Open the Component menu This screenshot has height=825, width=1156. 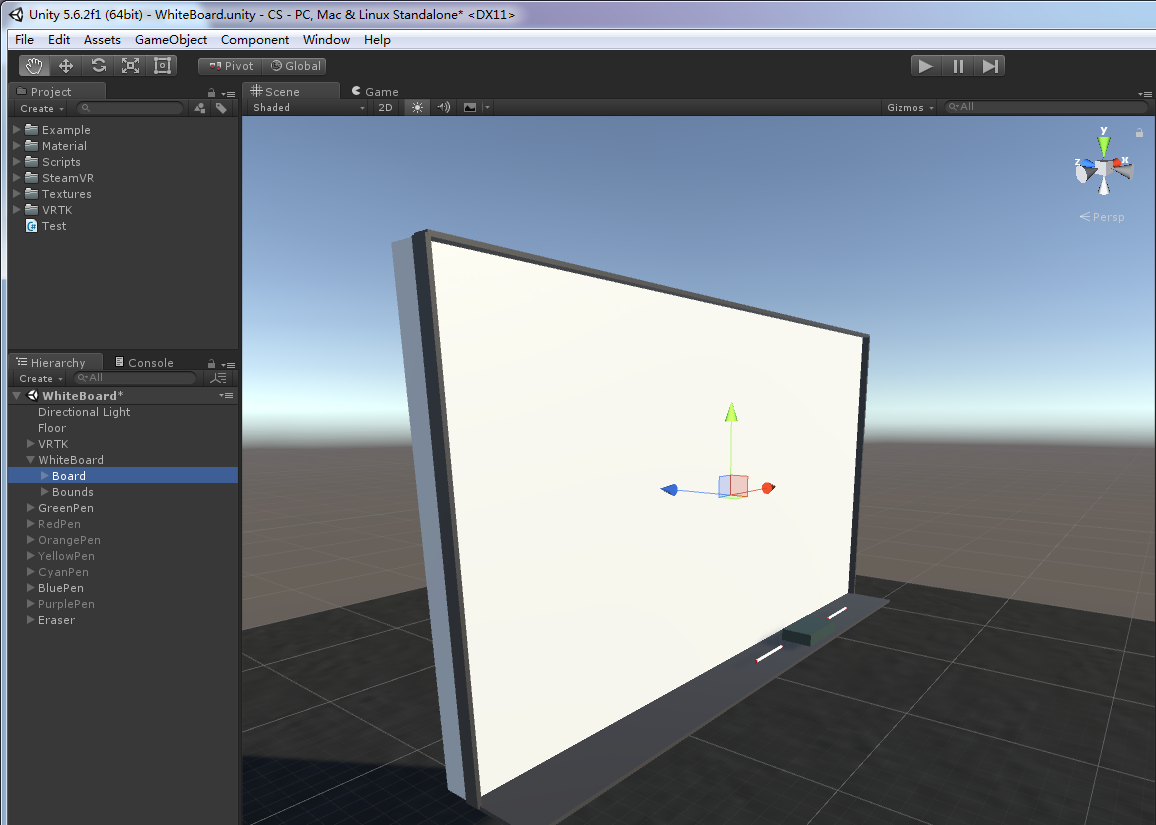(x=255, y=40)
